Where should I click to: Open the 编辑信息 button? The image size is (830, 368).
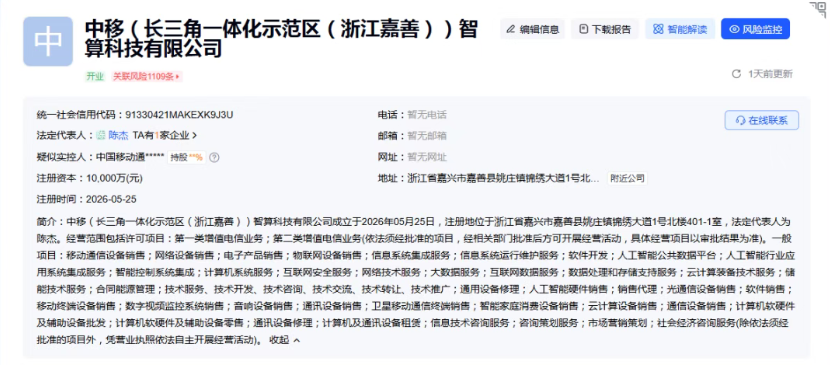(533, 29)
